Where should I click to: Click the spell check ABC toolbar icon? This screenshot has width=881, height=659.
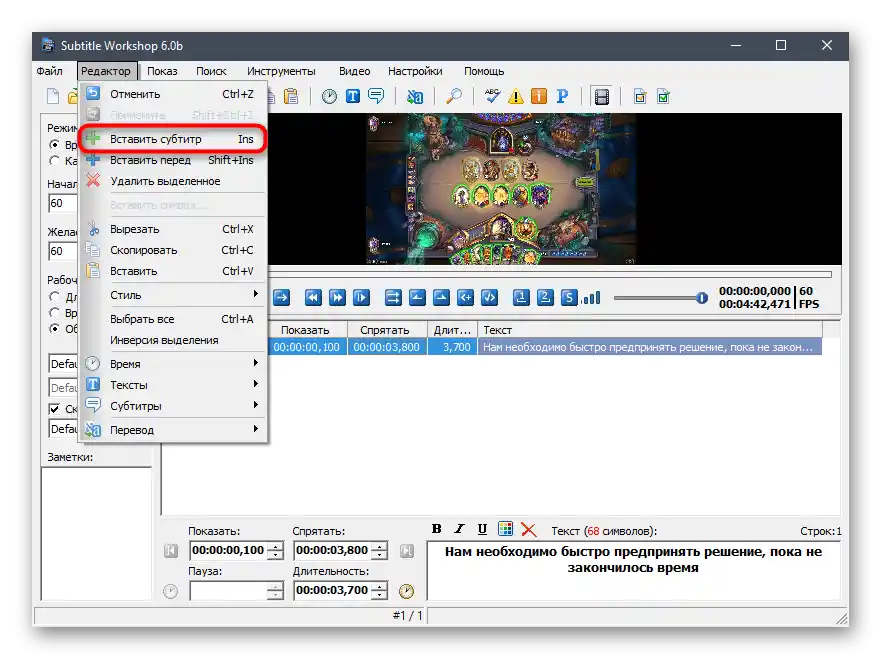[492, 97]
